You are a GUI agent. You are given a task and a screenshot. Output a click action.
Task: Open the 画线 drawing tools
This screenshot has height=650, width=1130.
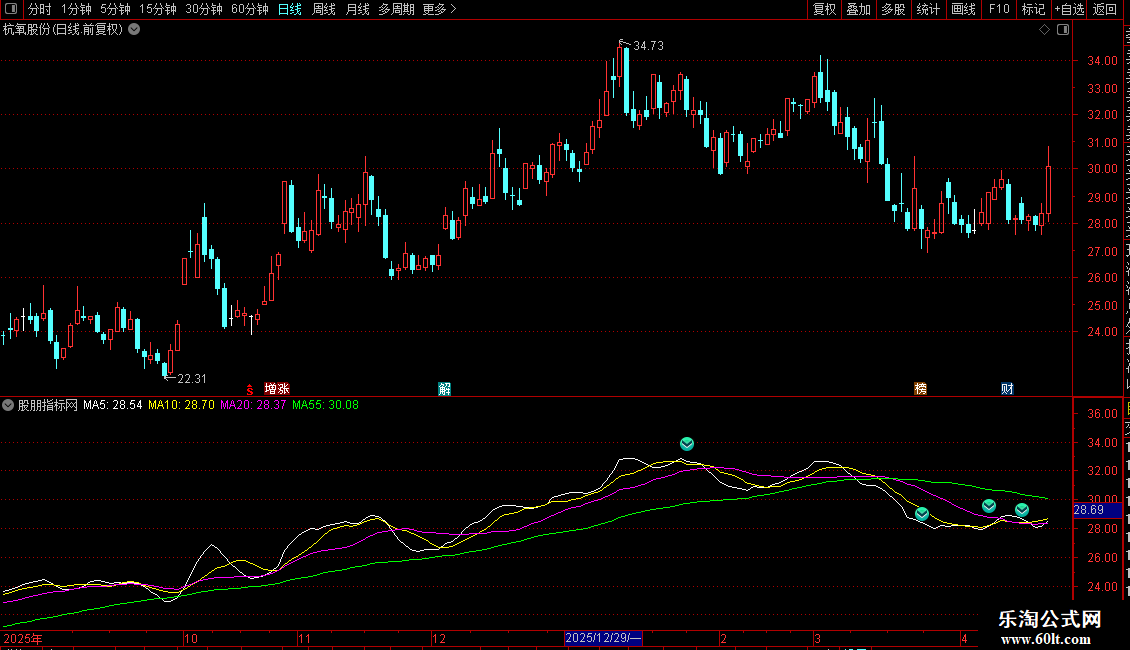coord(964,9)
